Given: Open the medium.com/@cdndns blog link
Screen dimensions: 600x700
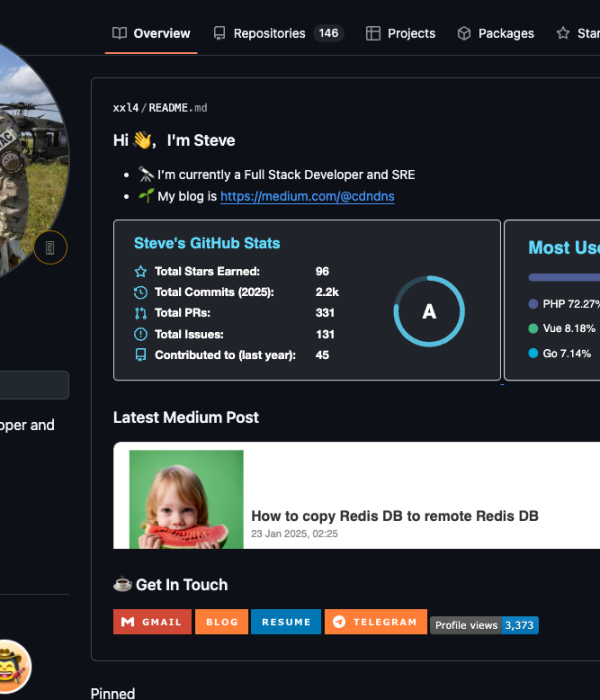Looking at the screenshot, I should [x=307, y=197].
